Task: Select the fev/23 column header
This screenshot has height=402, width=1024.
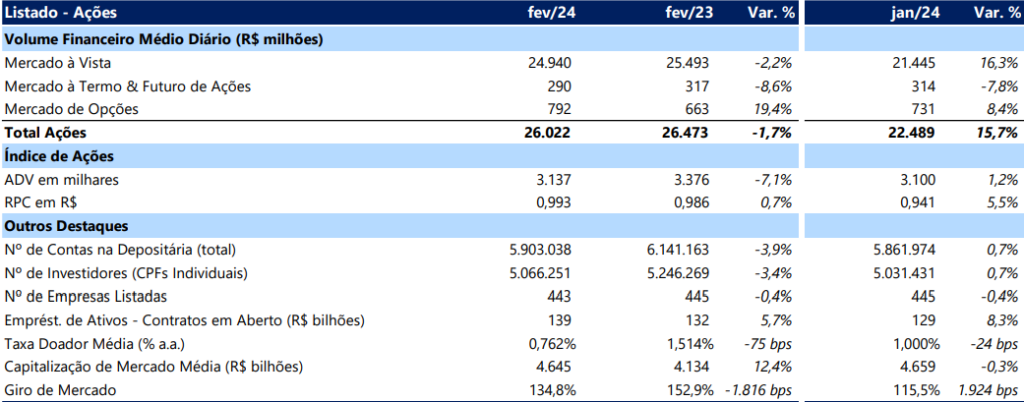Action: pyautogui.click(x=687, y=14)
